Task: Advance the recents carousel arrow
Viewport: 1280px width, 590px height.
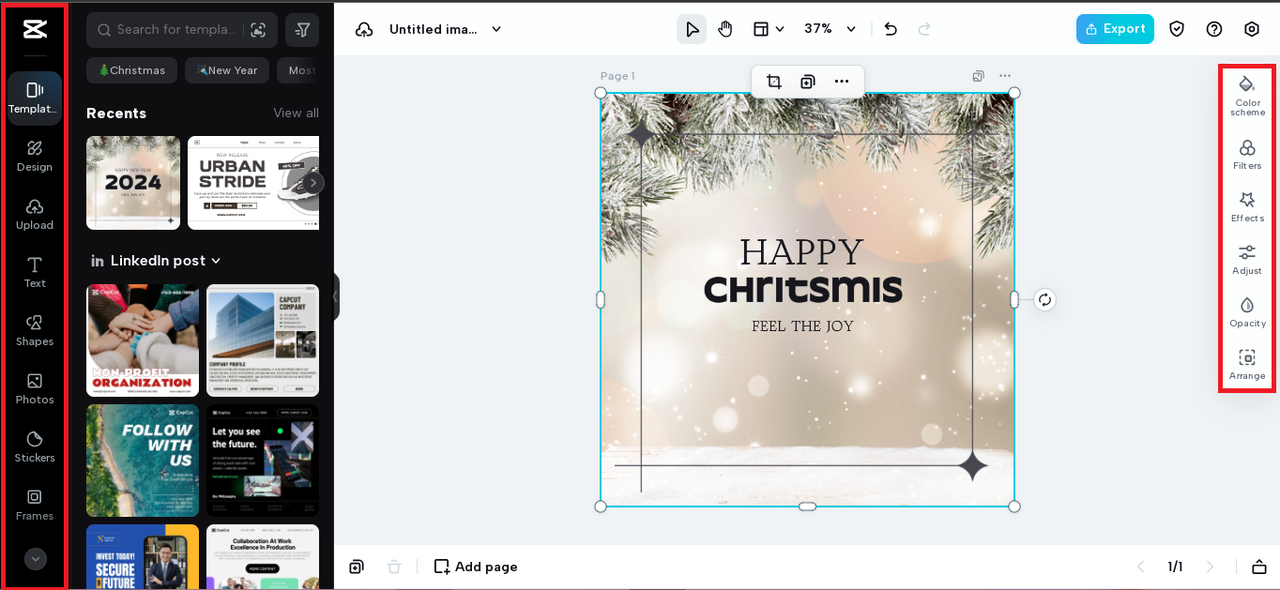Action: 314,183
